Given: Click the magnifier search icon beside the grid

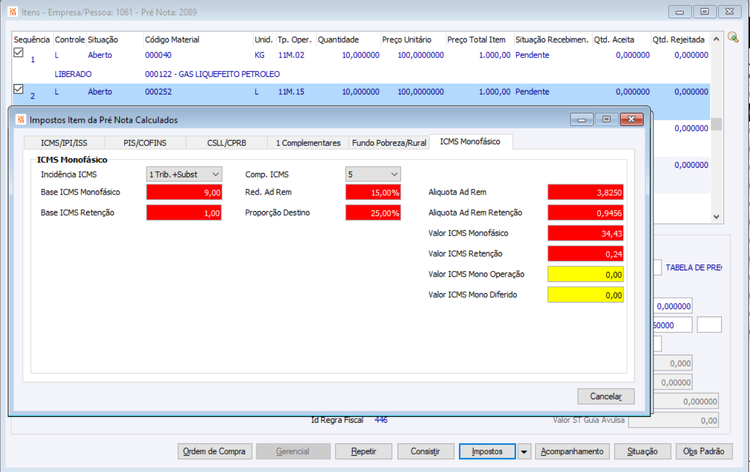Looking at the screenshot, I should (x=733, y=37).
